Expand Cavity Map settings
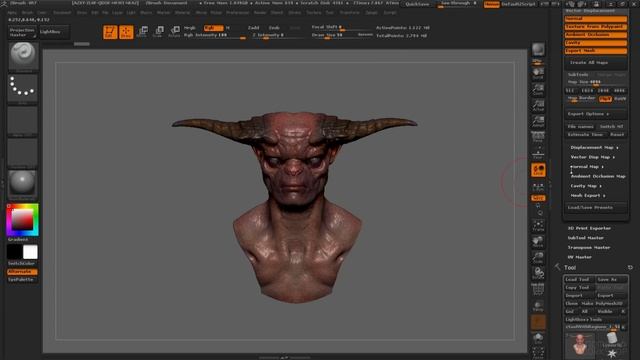This screenshot has width=640, height=360. point(586,186)
